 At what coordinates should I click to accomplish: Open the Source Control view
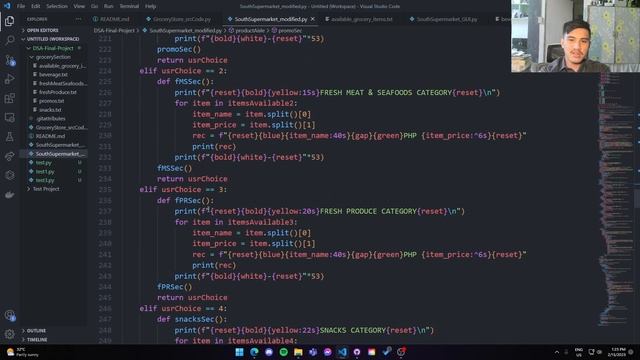[x=9, y=60]
